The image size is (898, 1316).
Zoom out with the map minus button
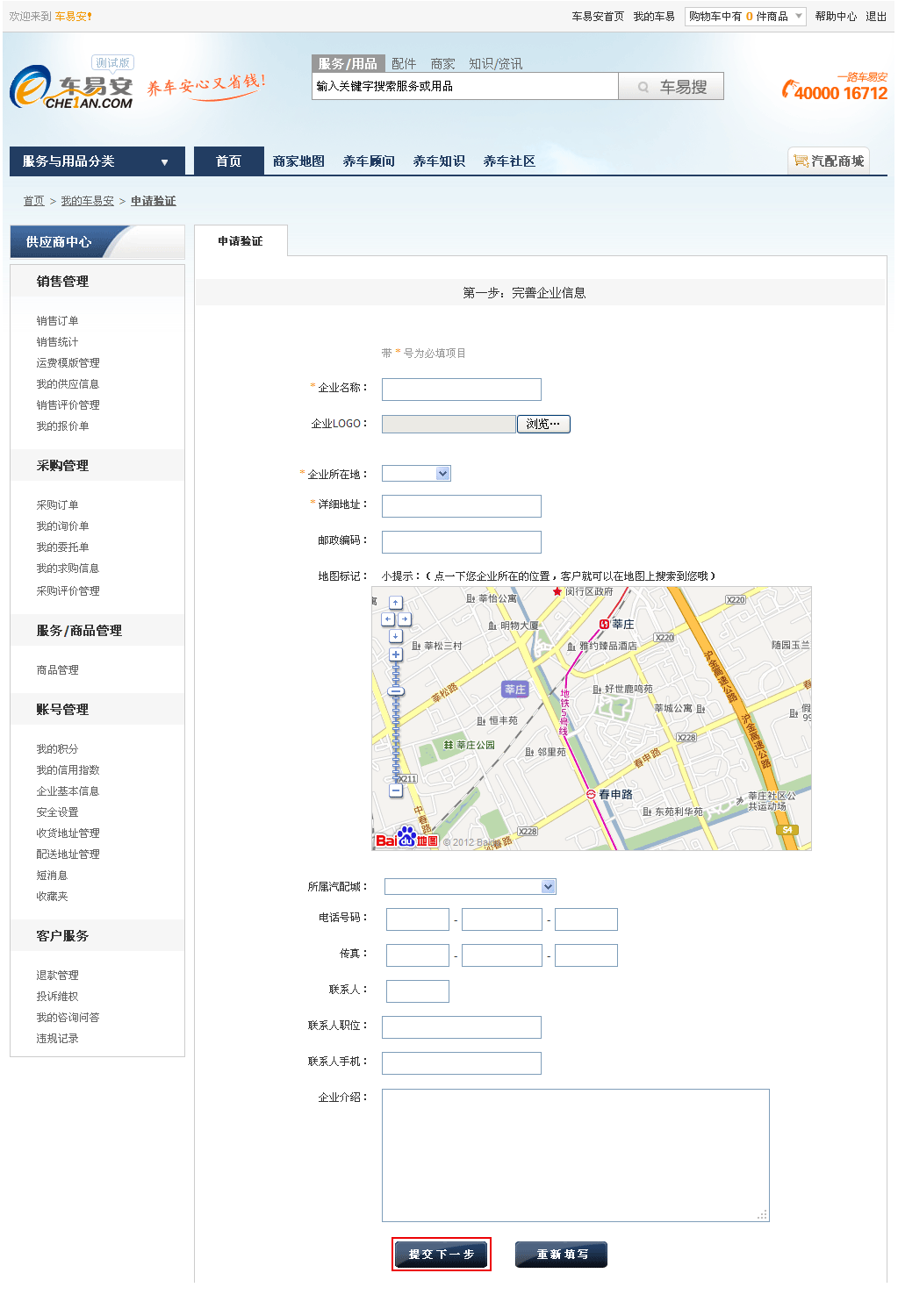[x=396, y=790]
